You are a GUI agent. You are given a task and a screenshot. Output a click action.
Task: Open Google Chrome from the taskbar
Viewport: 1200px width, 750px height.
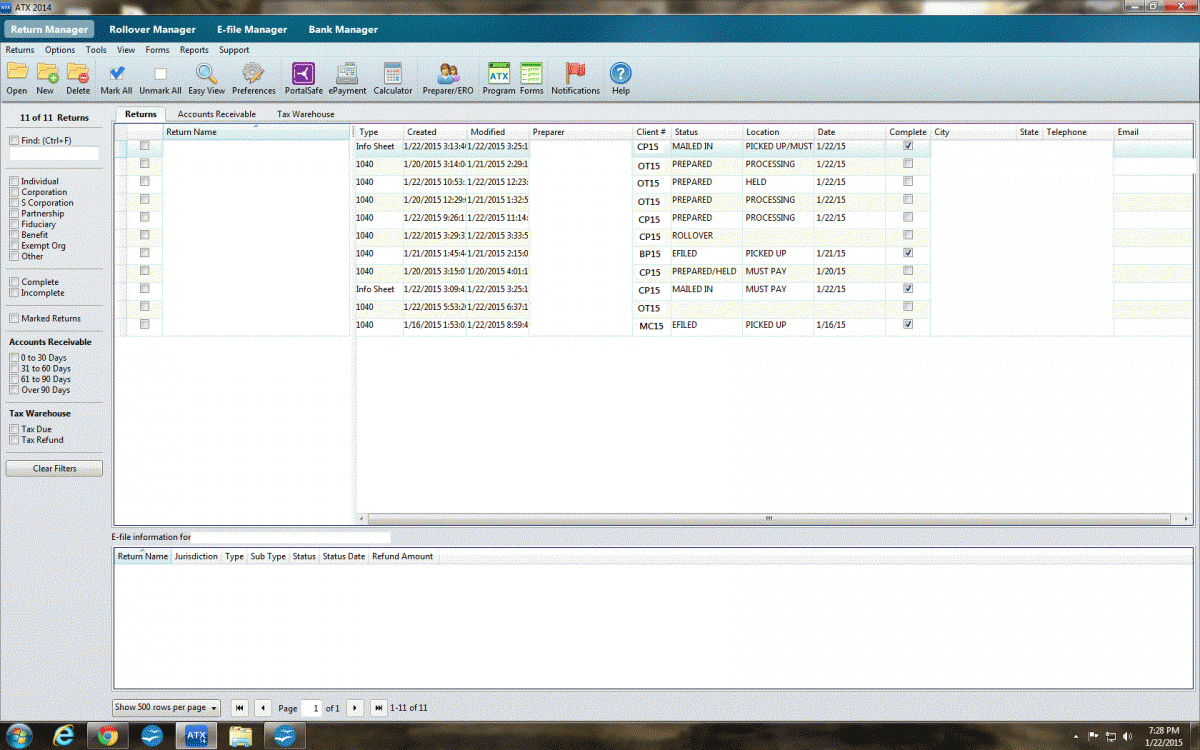[x=108, y=736]
